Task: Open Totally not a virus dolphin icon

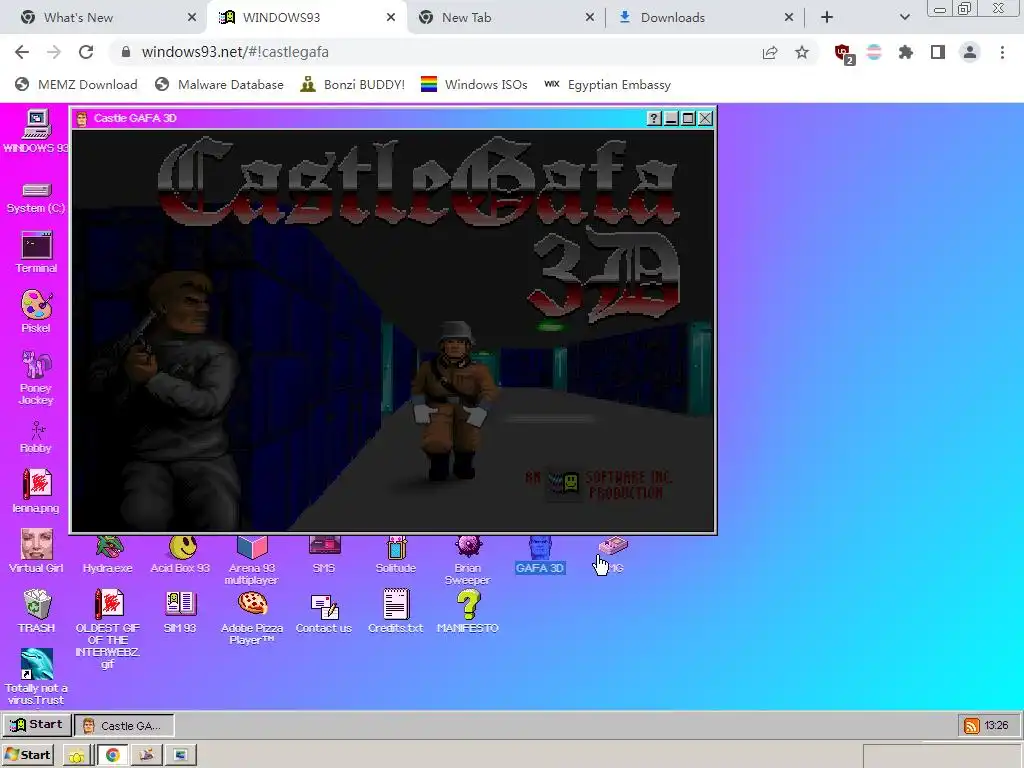Action: (x=36, y=677)
